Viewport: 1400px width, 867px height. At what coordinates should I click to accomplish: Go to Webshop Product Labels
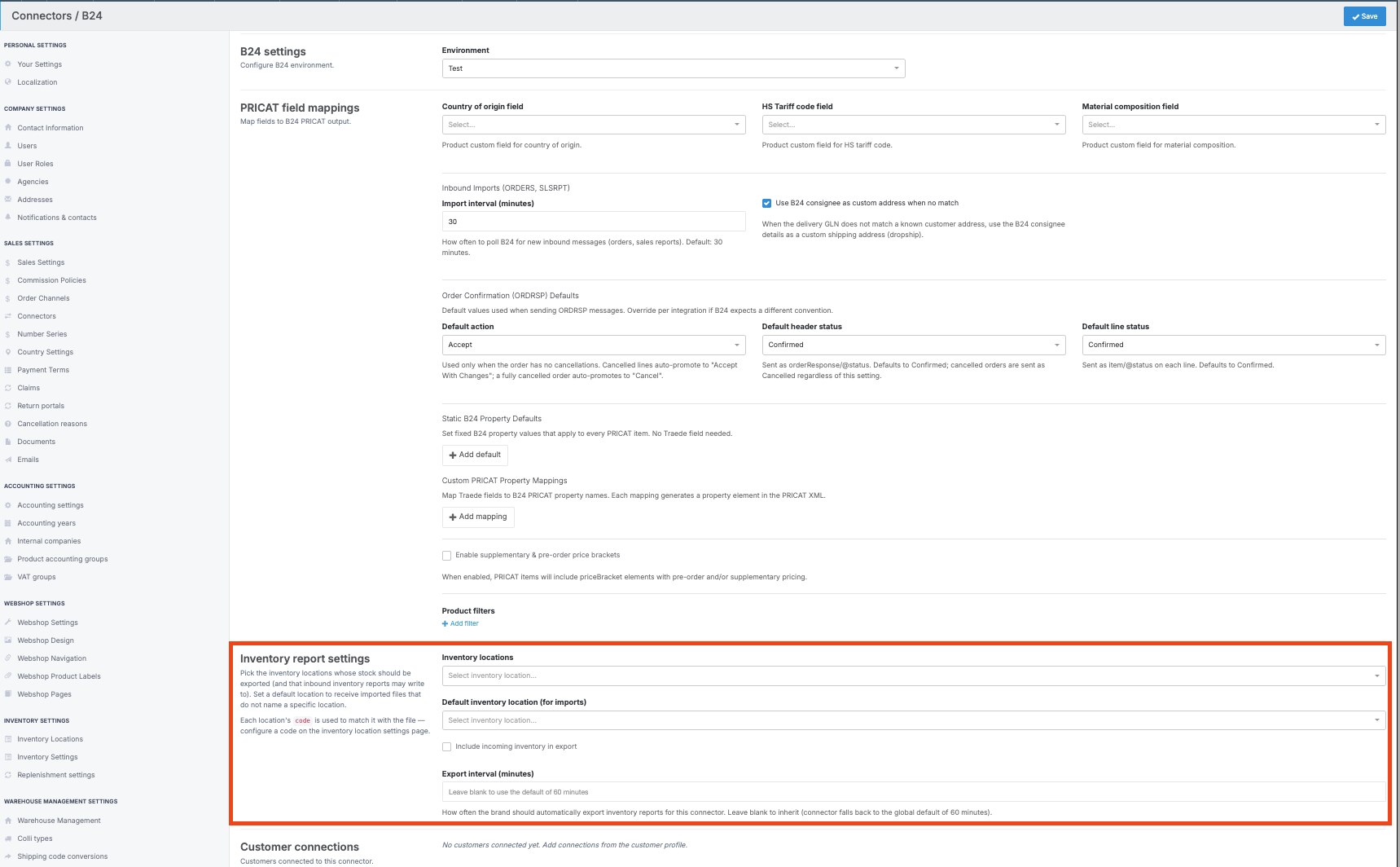[59, 676]
